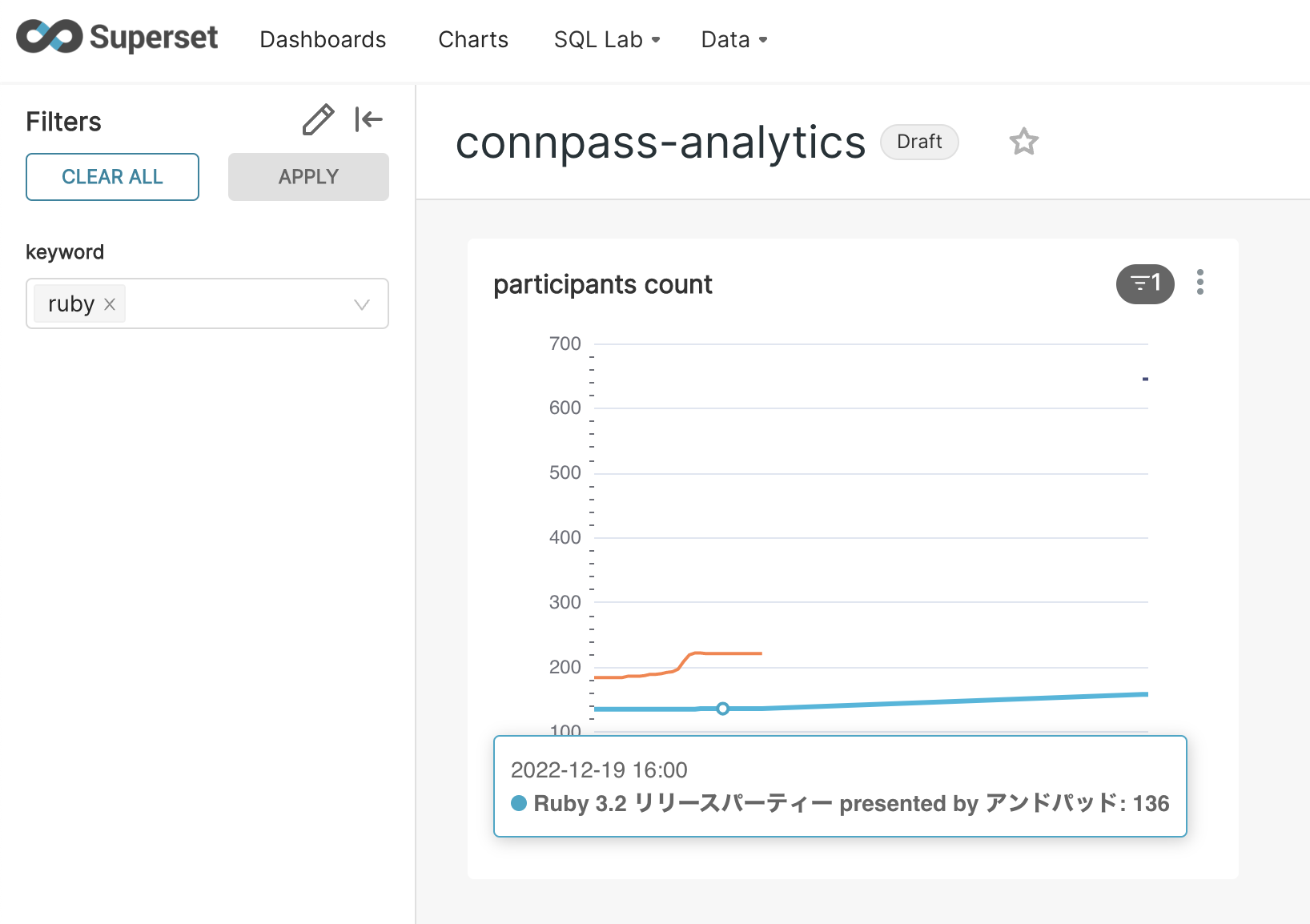Collapse the Filters sidebar panel
Viewport: 1310px width, 924px height.
[368, 120]
